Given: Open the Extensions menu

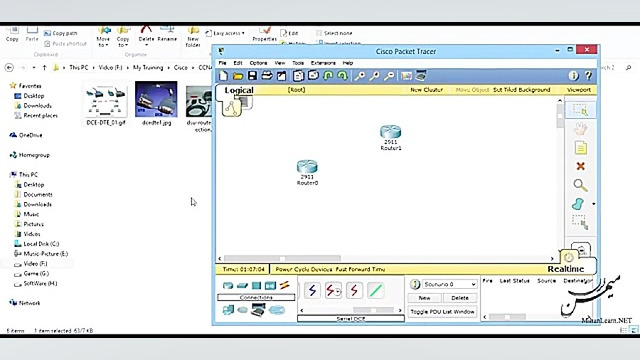Looking at the screenshot, I should tap(323, 63).
